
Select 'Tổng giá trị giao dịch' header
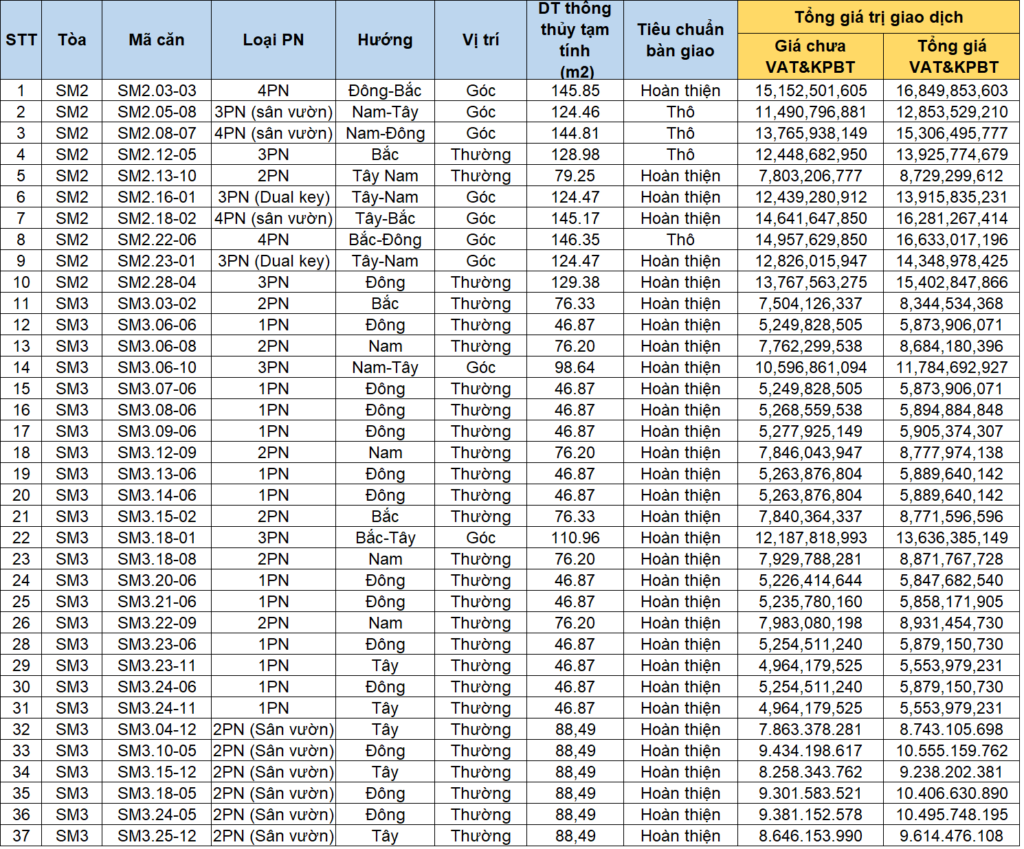click(x=878, y=18)
